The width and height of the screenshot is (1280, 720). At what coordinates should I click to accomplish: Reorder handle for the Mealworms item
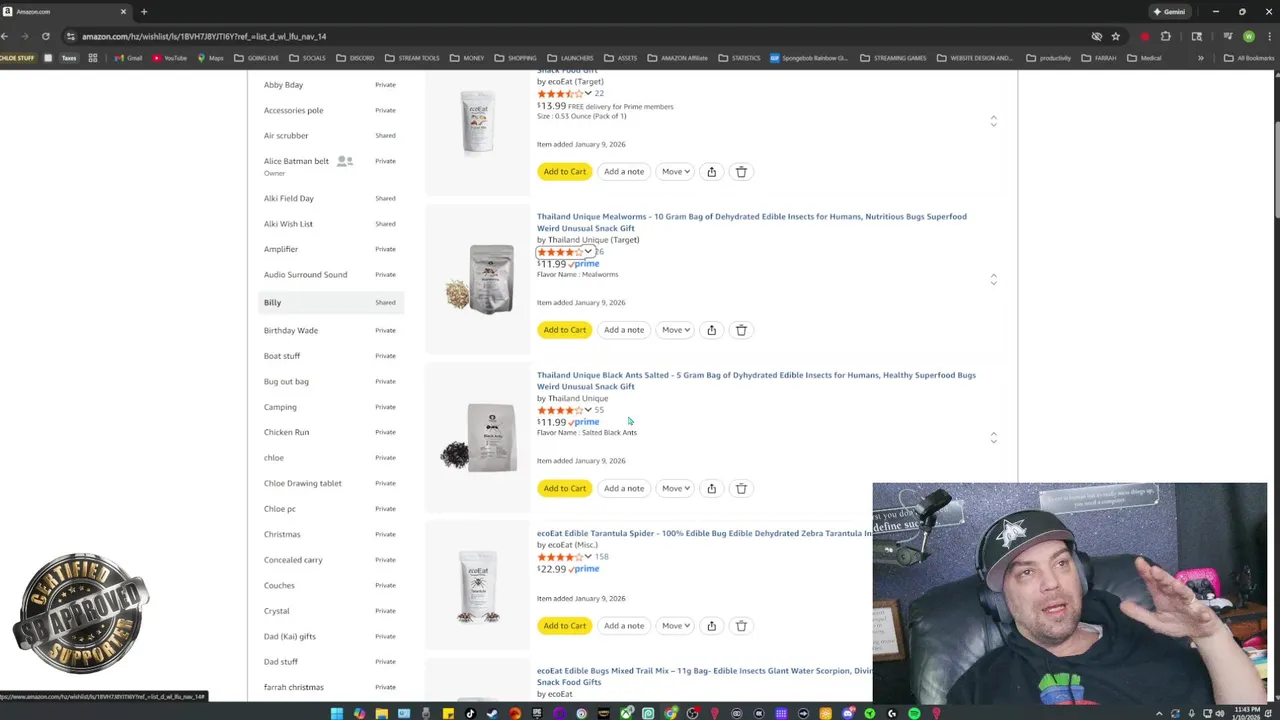(x=993, y=278)
